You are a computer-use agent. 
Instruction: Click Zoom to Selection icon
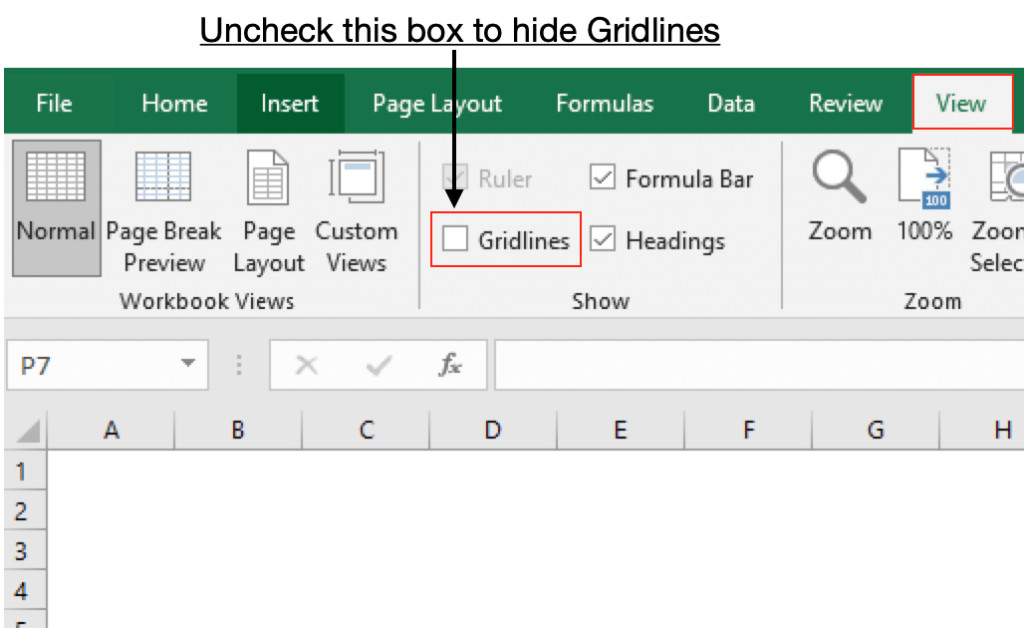(1006, 177)
